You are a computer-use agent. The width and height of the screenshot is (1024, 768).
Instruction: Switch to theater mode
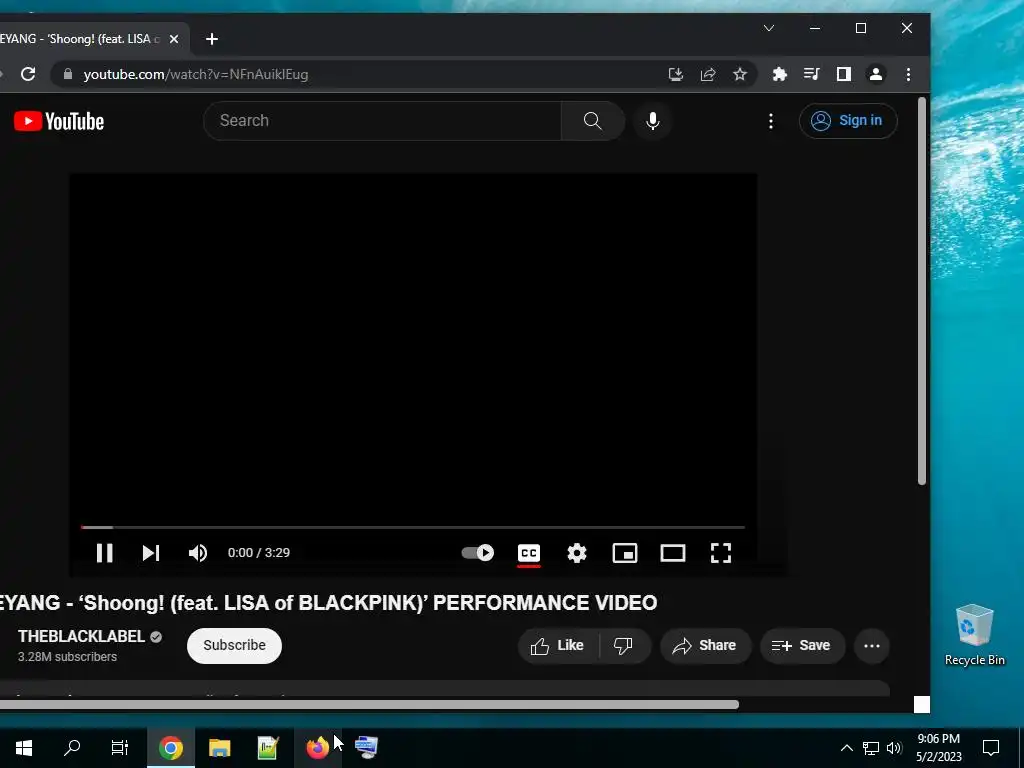673,553
